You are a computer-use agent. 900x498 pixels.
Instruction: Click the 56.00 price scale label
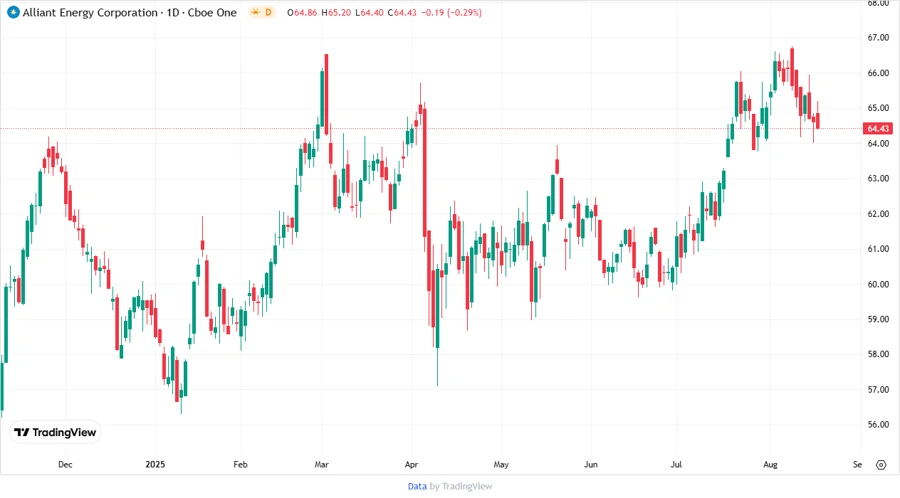(x=879, y=424)
